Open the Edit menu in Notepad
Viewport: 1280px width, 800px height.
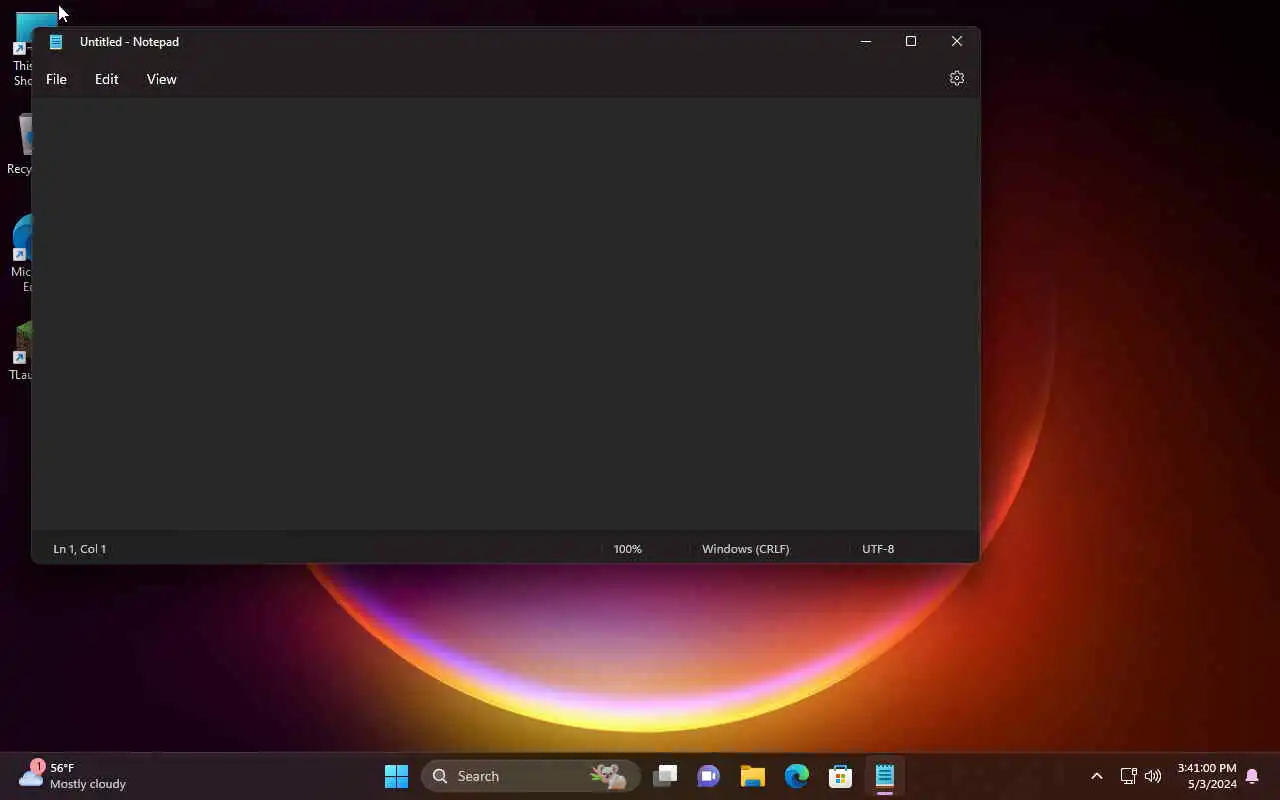[106, 79]
